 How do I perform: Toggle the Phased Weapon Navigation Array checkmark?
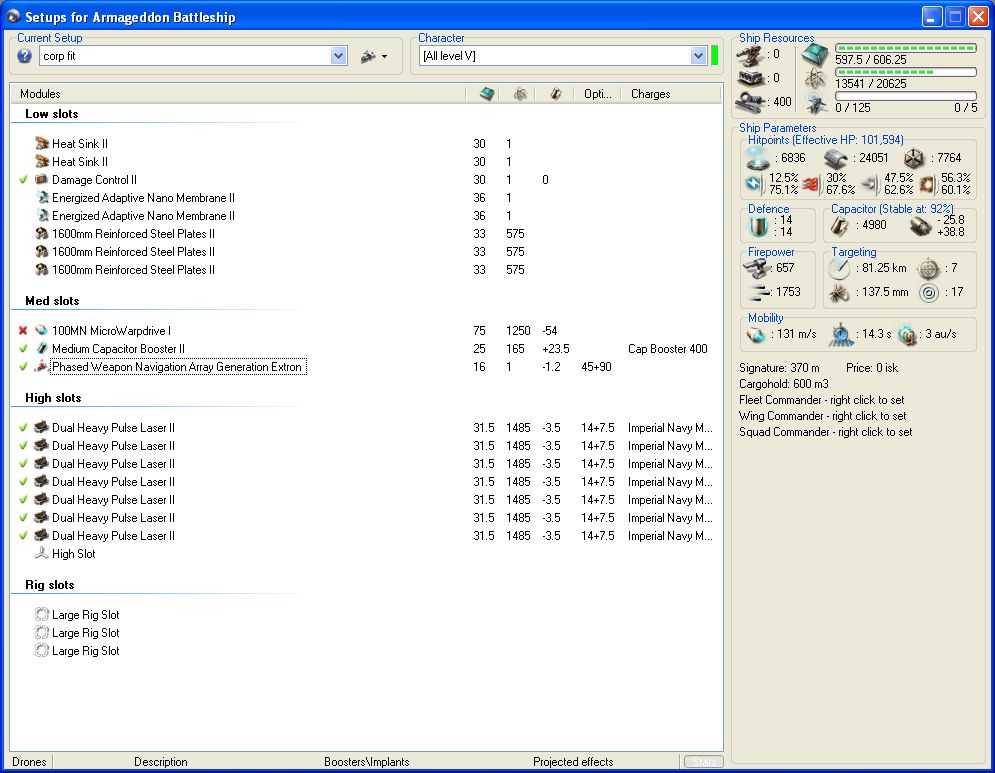(x=23, y=367)
